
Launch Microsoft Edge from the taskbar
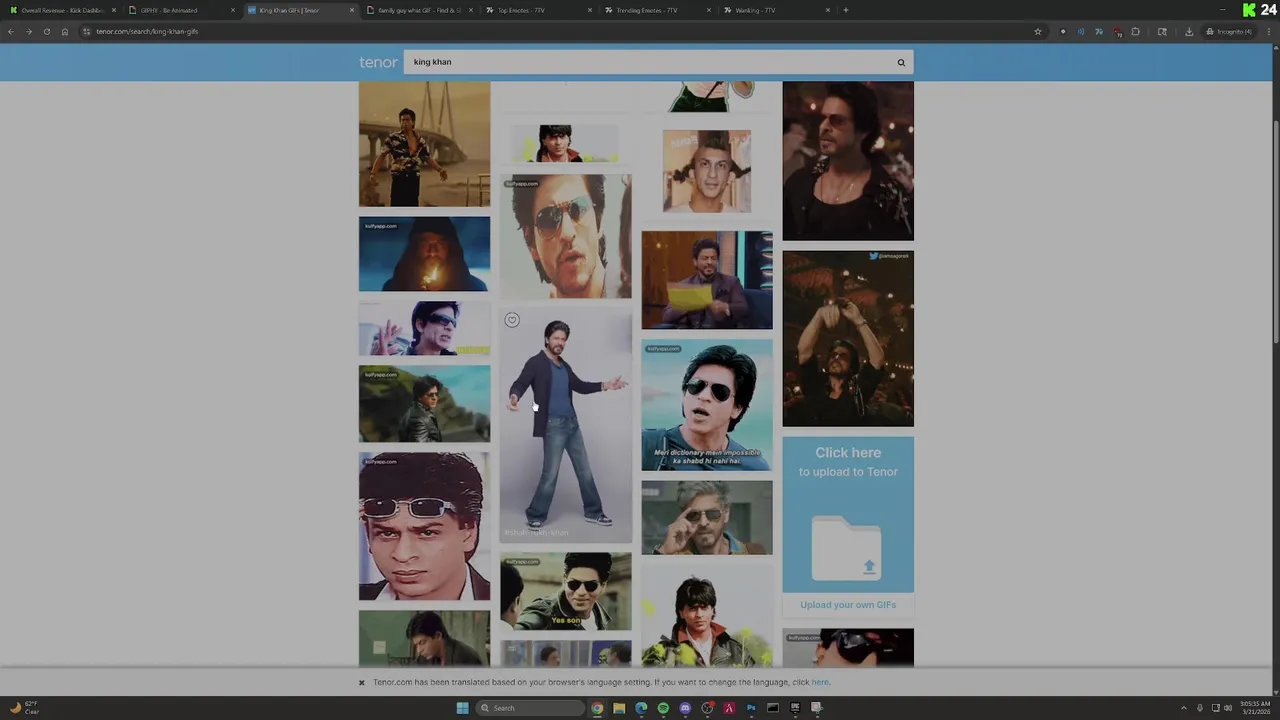[x=641, y=708]
